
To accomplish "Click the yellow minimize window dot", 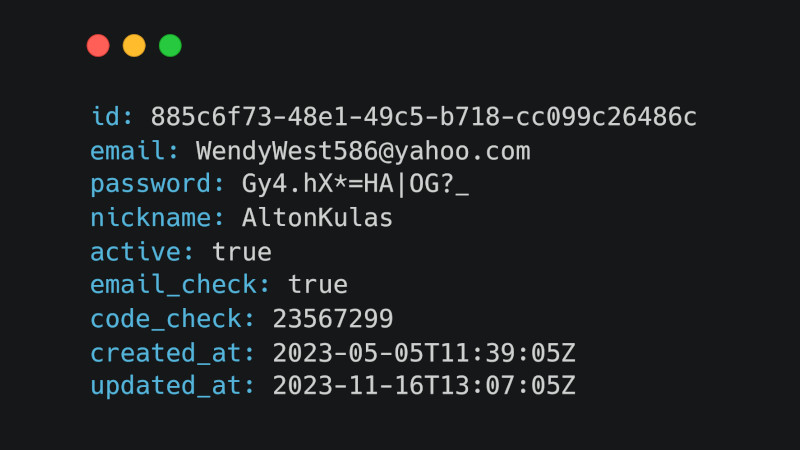I will click(134, 45).
